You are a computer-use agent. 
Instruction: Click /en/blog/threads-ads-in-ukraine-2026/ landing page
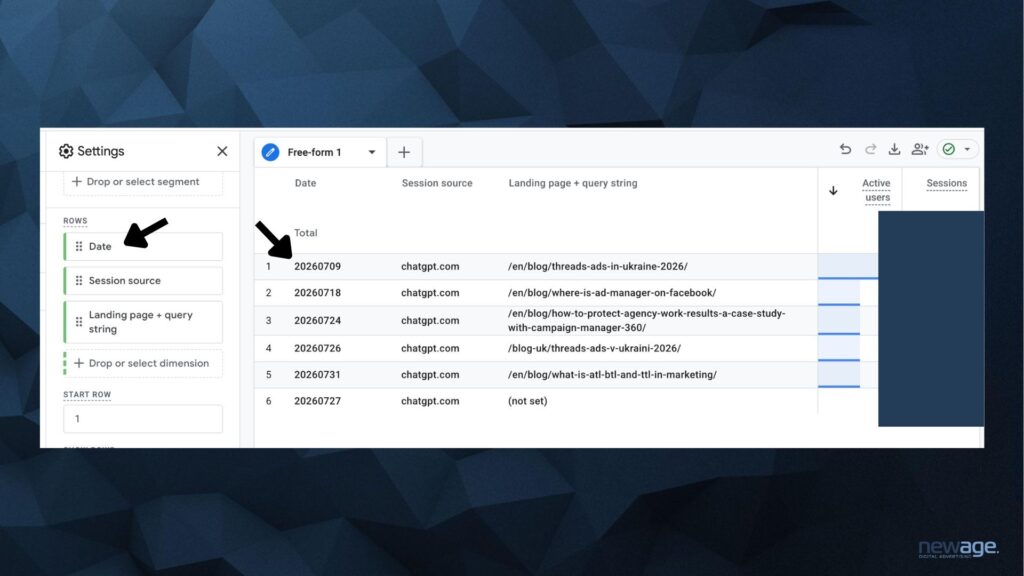point(598,266)
